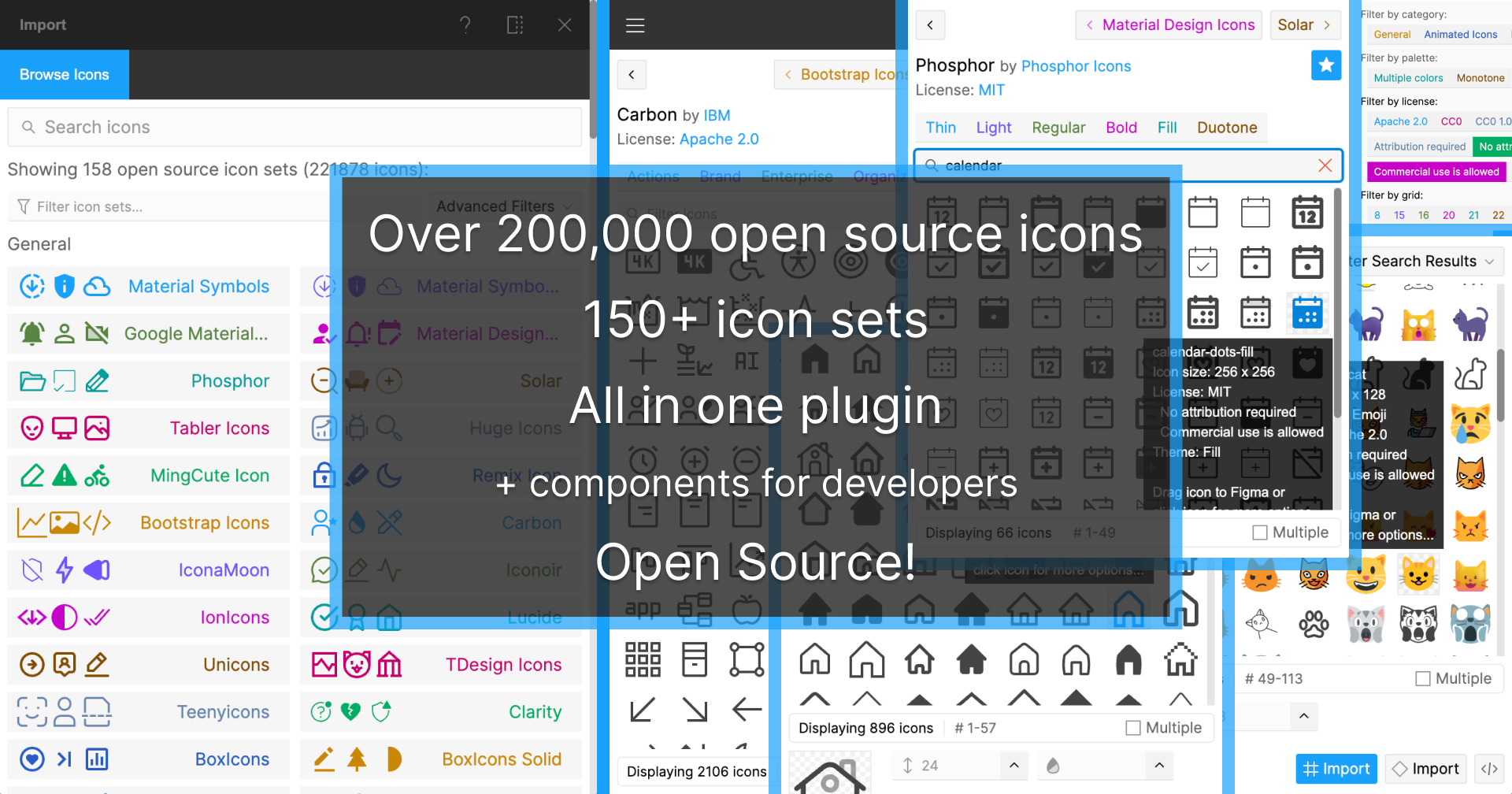1512x794 pixels.
Task: Click the magnifier icon in Search icons field
Action: [x=28, y=127]
